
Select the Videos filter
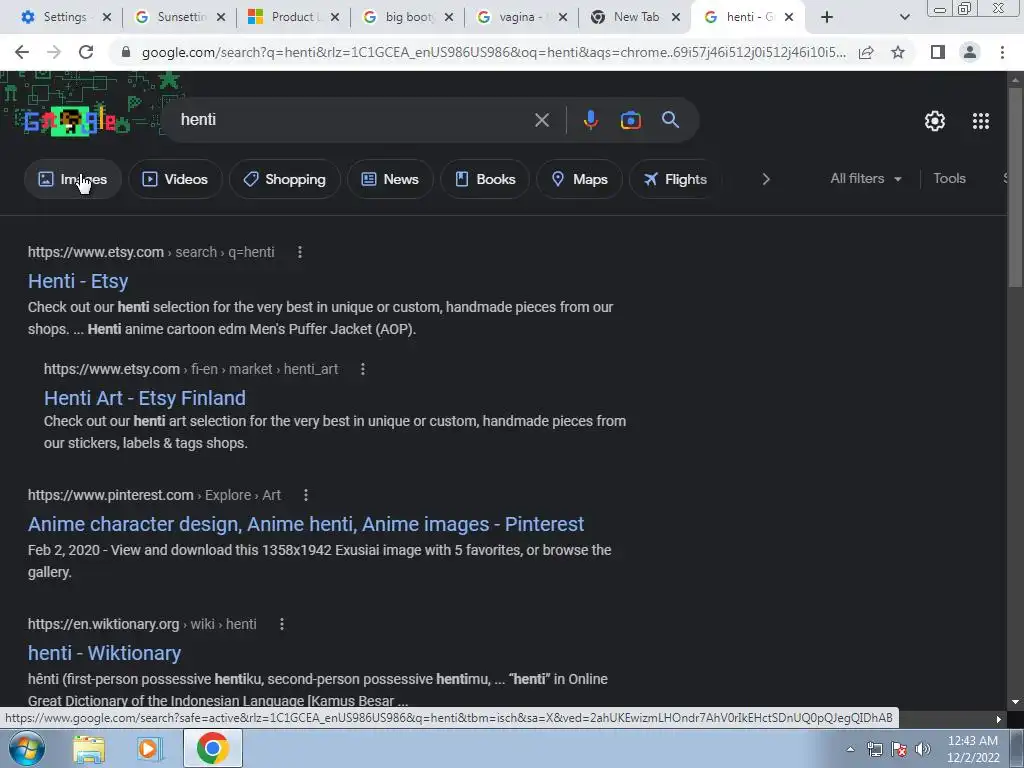click(176, 179)
